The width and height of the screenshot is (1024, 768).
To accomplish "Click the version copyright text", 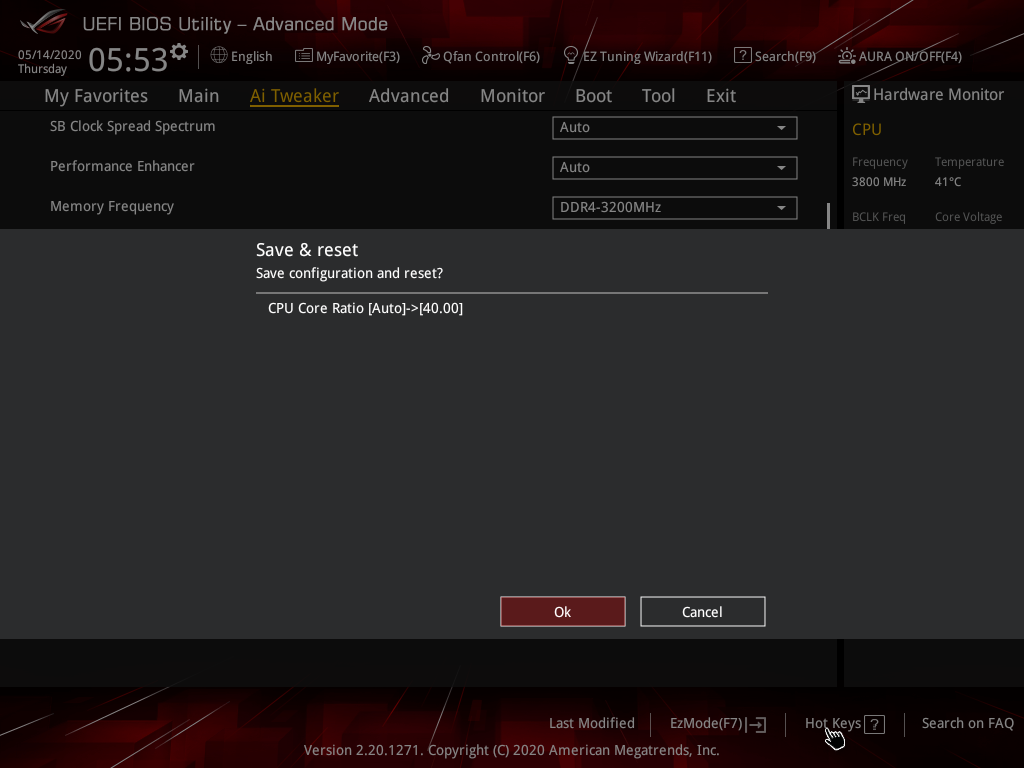I will 511,750.
